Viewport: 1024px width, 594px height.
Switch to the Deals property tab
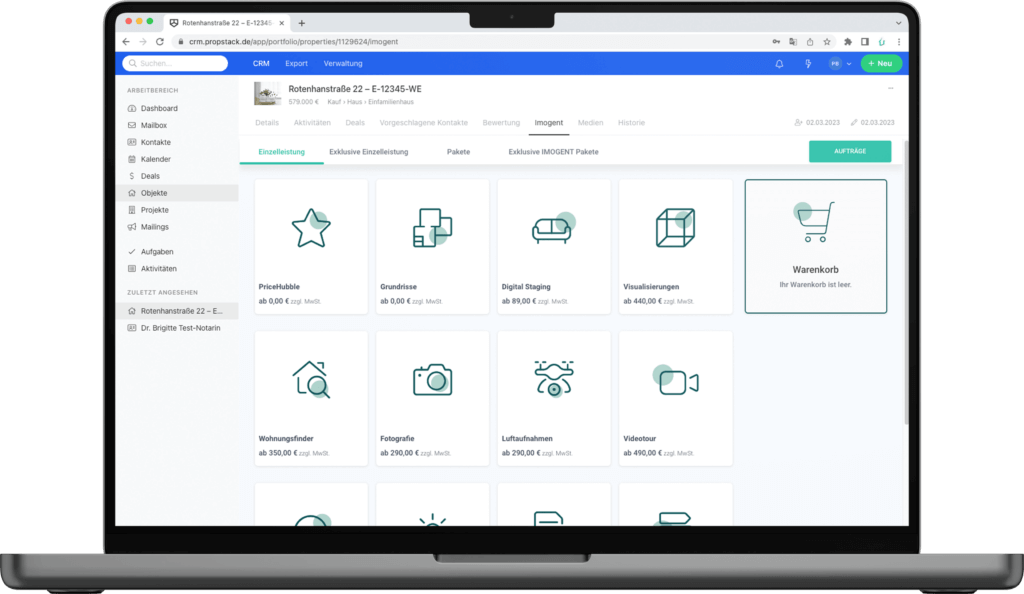coord(355,123)
